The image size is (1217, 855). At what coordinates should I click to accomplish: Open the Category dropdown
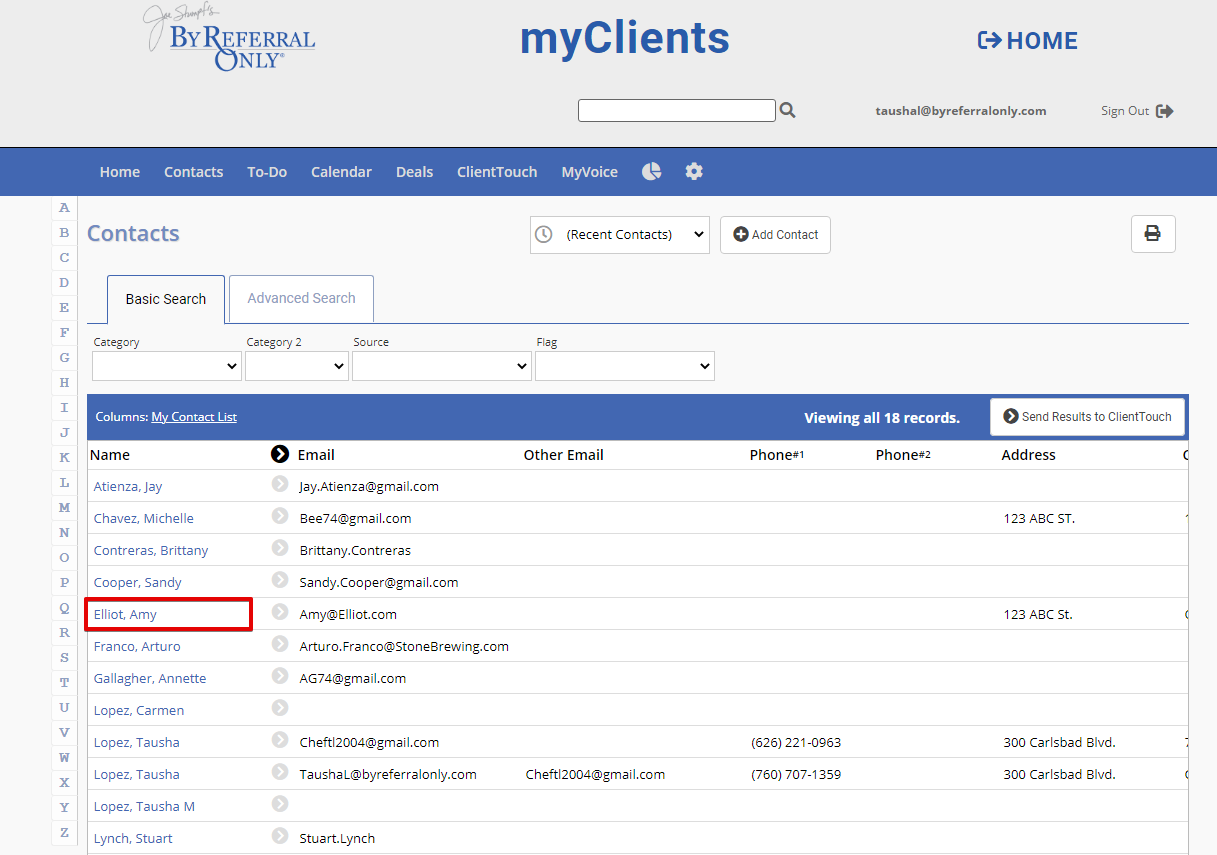(167, 366)
